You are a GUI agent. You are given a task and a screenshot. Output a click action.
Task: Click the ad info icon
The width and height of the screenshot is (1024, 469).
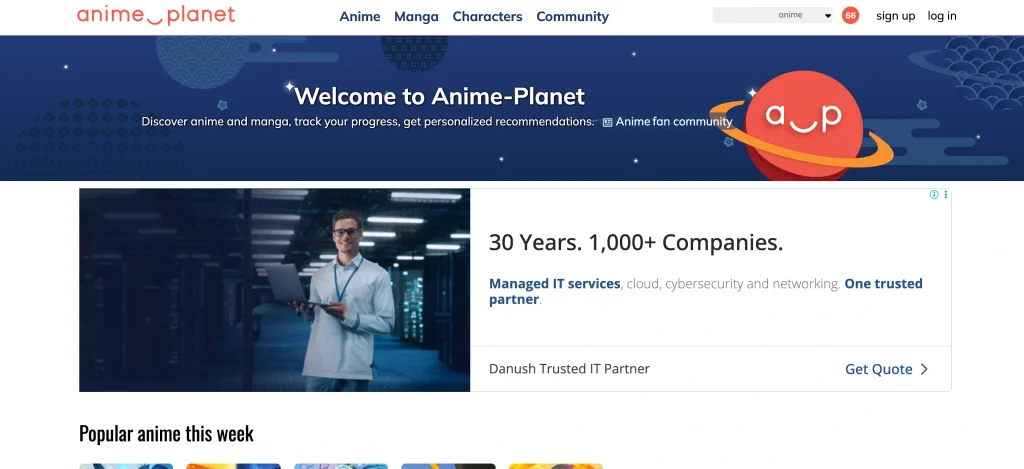coord(934,195)
